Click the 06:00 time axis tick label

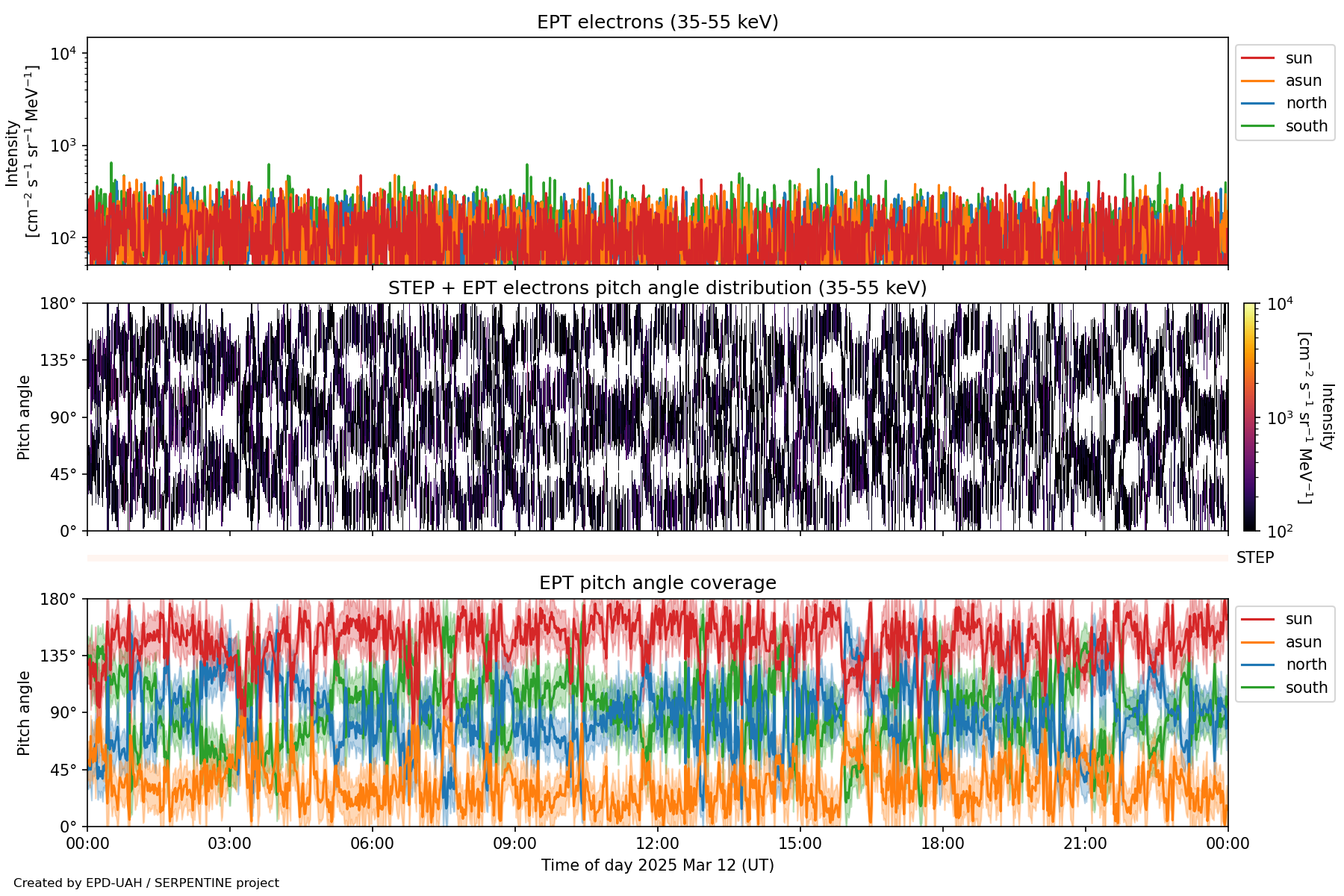(x=372, y=844)
